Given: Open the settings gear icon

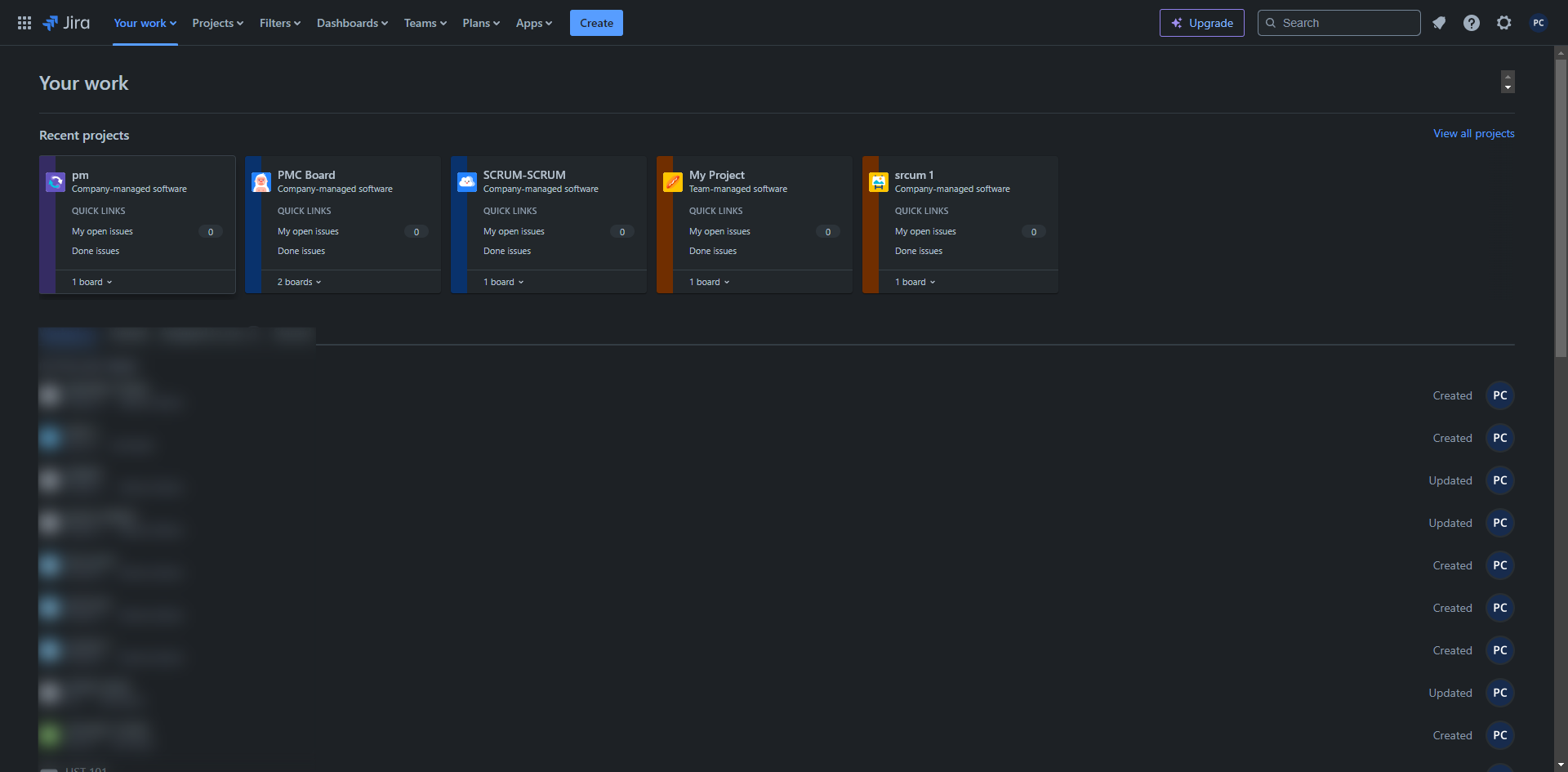Looking at the screenshot, I should pyautogui.click(x=1504, y=23).
